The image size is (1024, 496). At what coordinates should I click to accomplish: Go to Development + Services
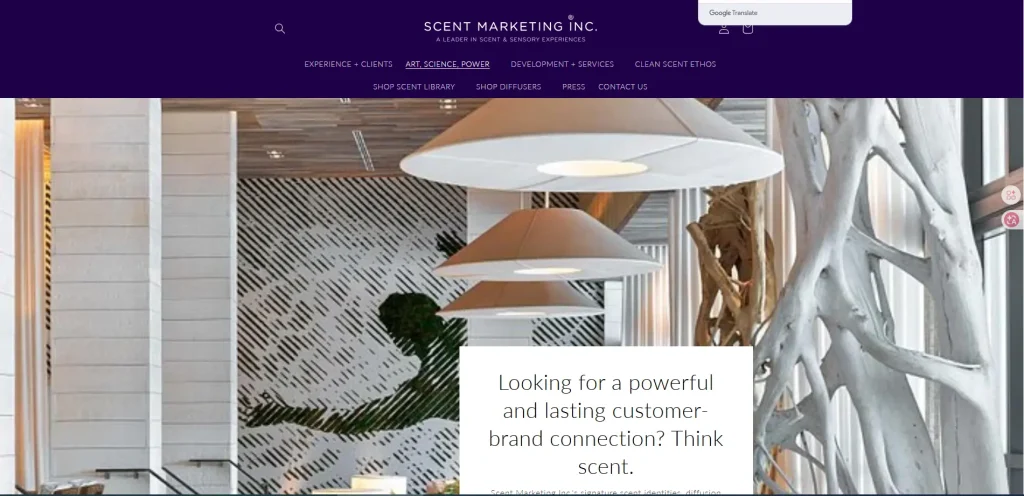[562, 64]
